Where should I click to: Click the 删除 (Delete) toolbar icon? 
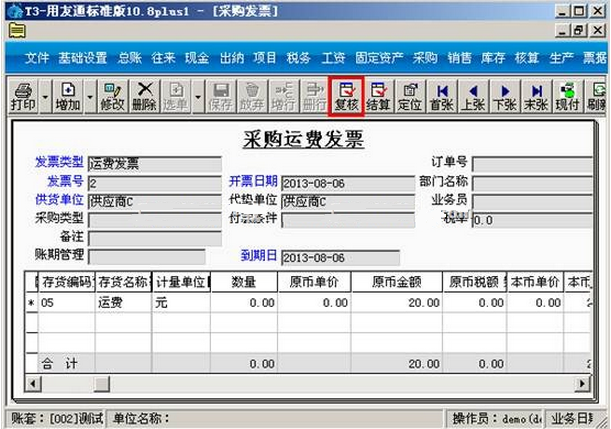coord(144,96)
